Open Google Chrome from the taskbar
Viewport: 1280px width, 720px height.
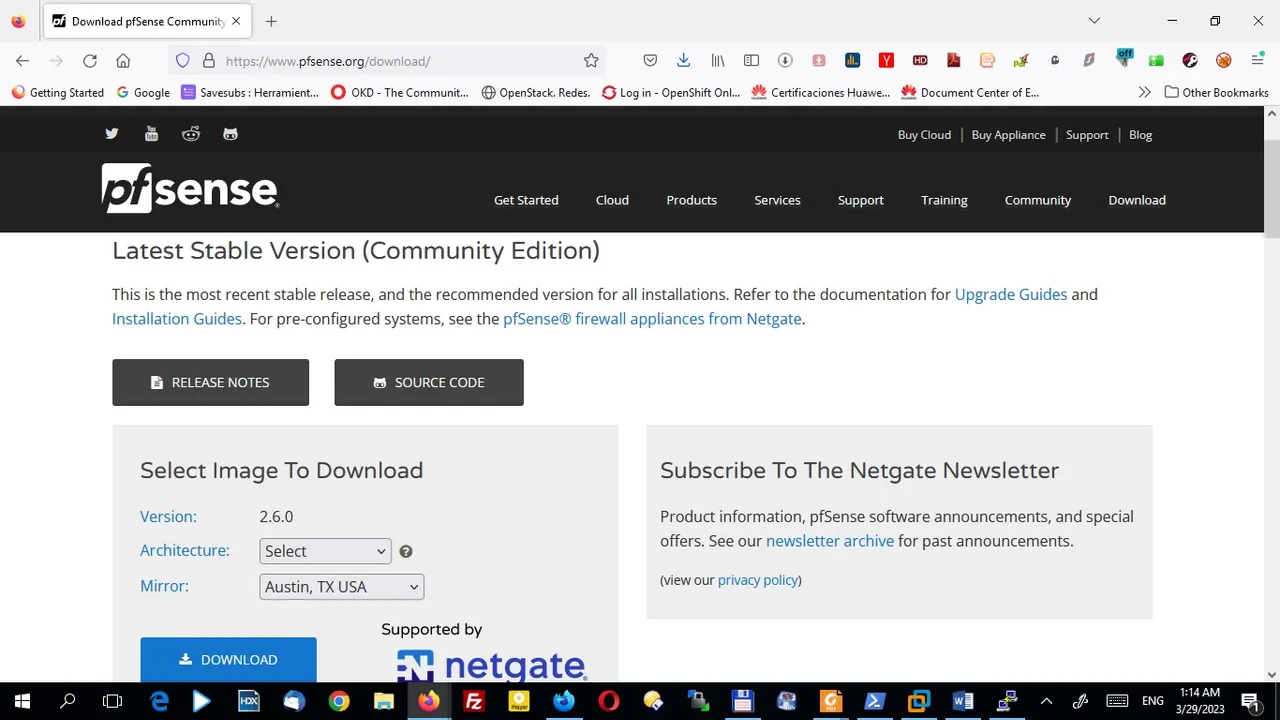(339, 701)
